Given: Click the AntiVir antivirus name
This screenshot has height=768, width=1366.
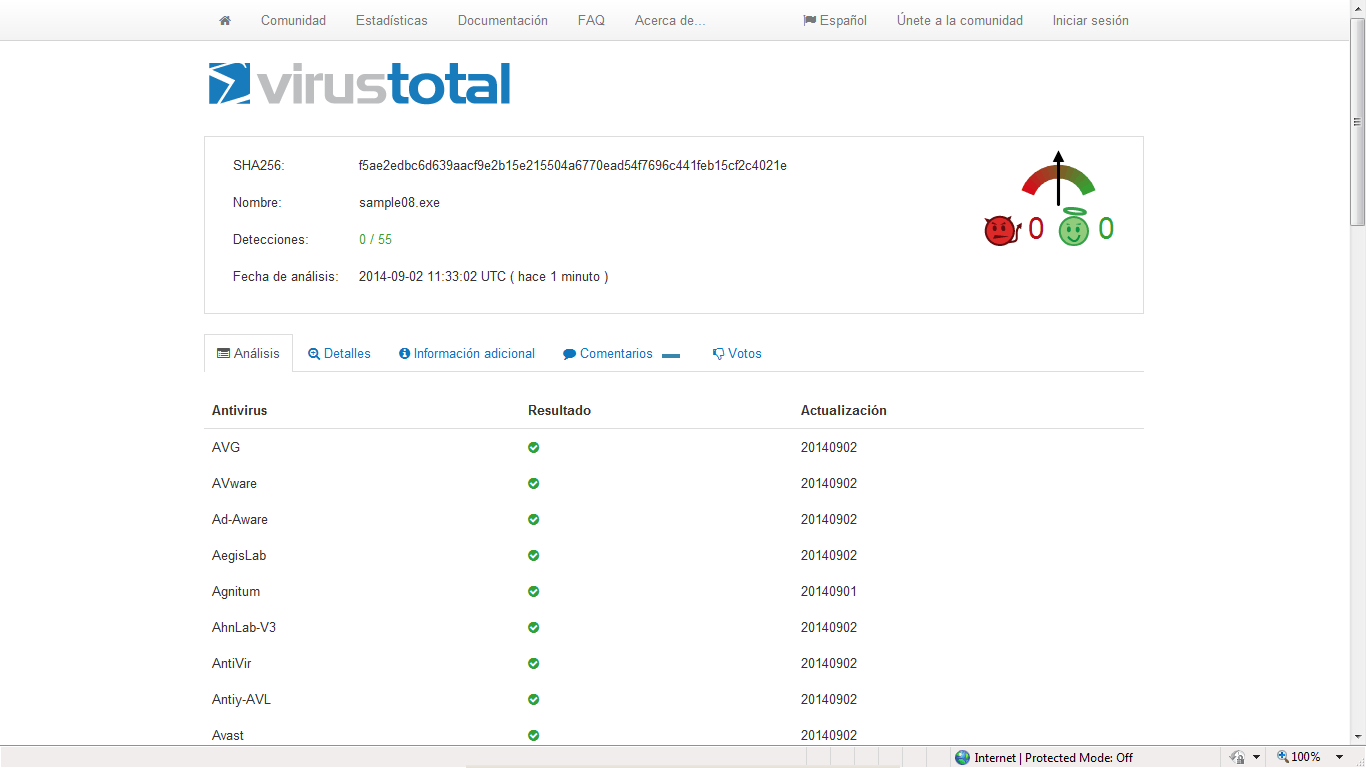Looking at the screenshot, I should [x=232, y=663].
